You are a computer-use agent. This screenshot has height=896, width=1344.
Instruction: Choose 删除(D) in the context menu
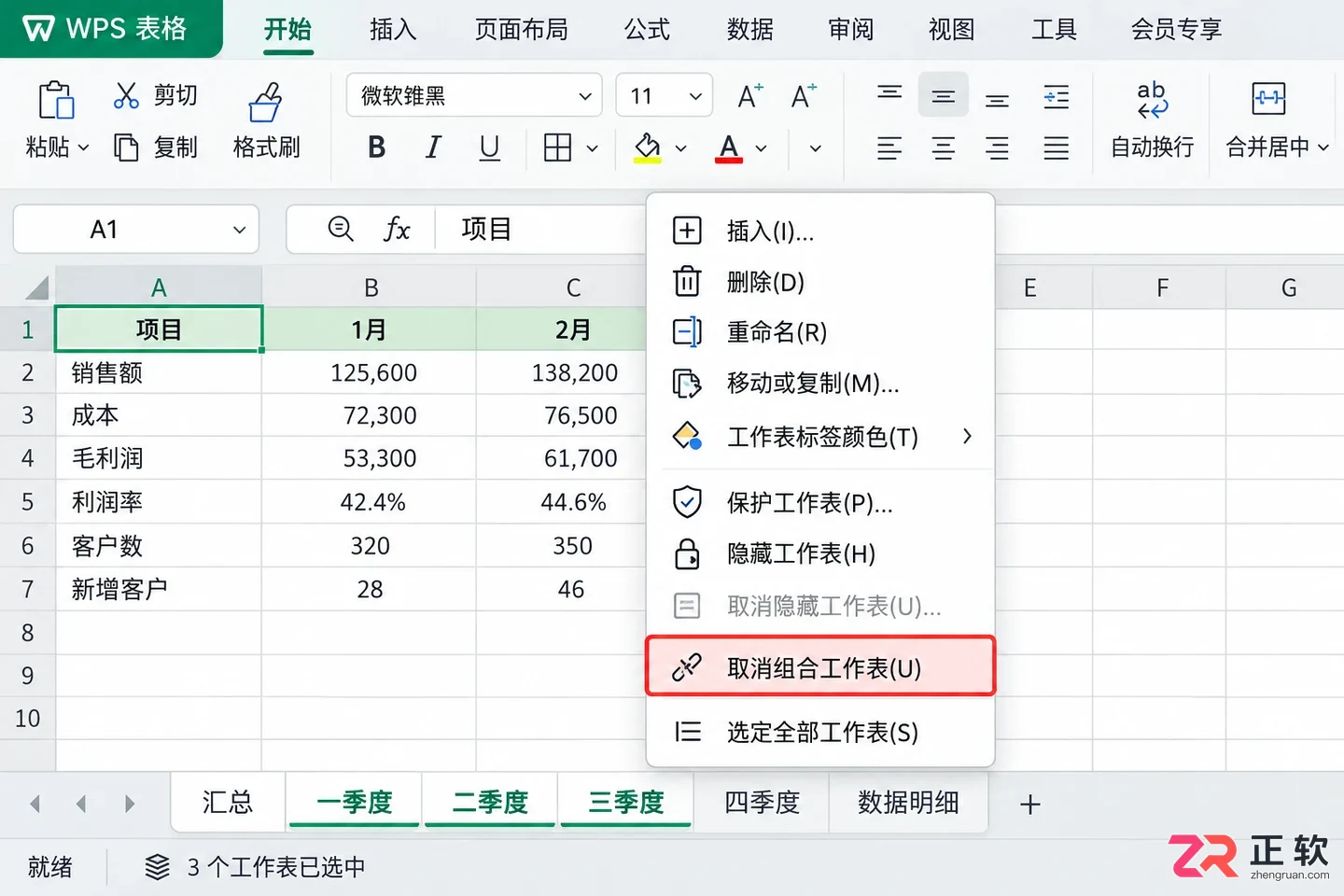point(820,282)
